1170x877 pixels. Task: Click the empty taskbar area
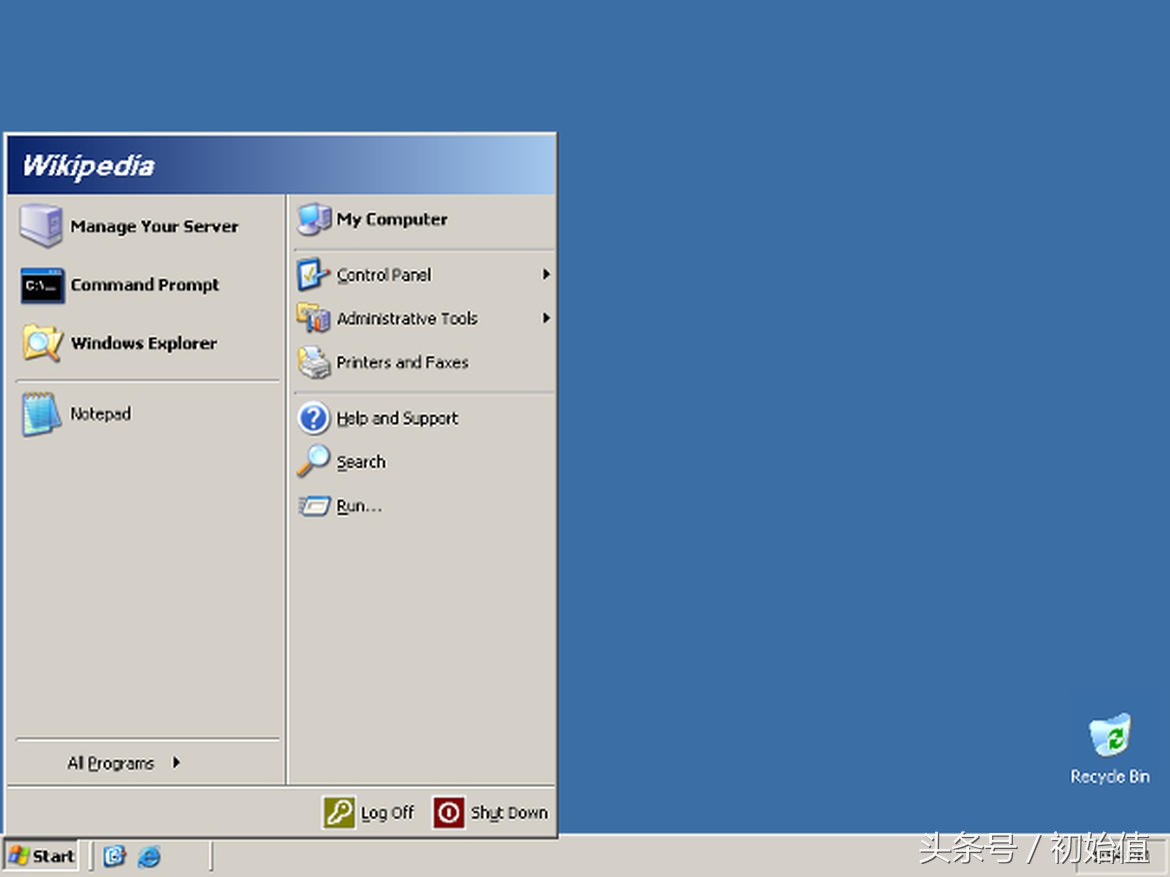(600, 857)
